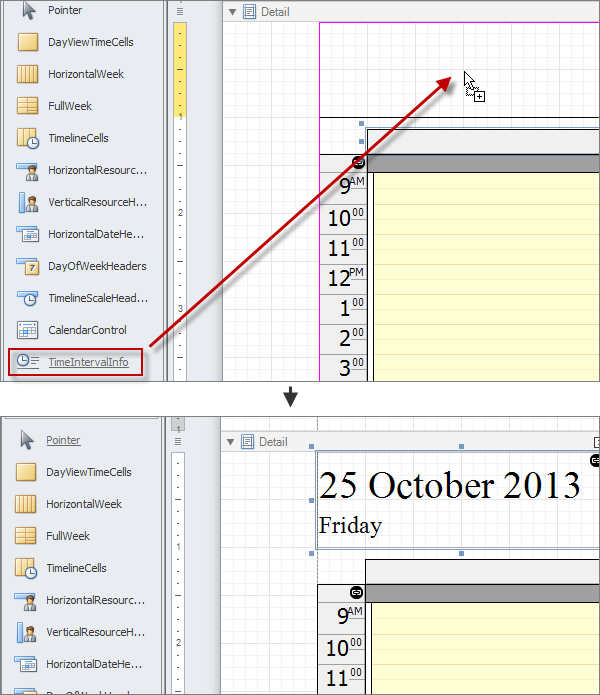
Task: Select HorizontalWeek in the lower toolbox
Action: 84,504
